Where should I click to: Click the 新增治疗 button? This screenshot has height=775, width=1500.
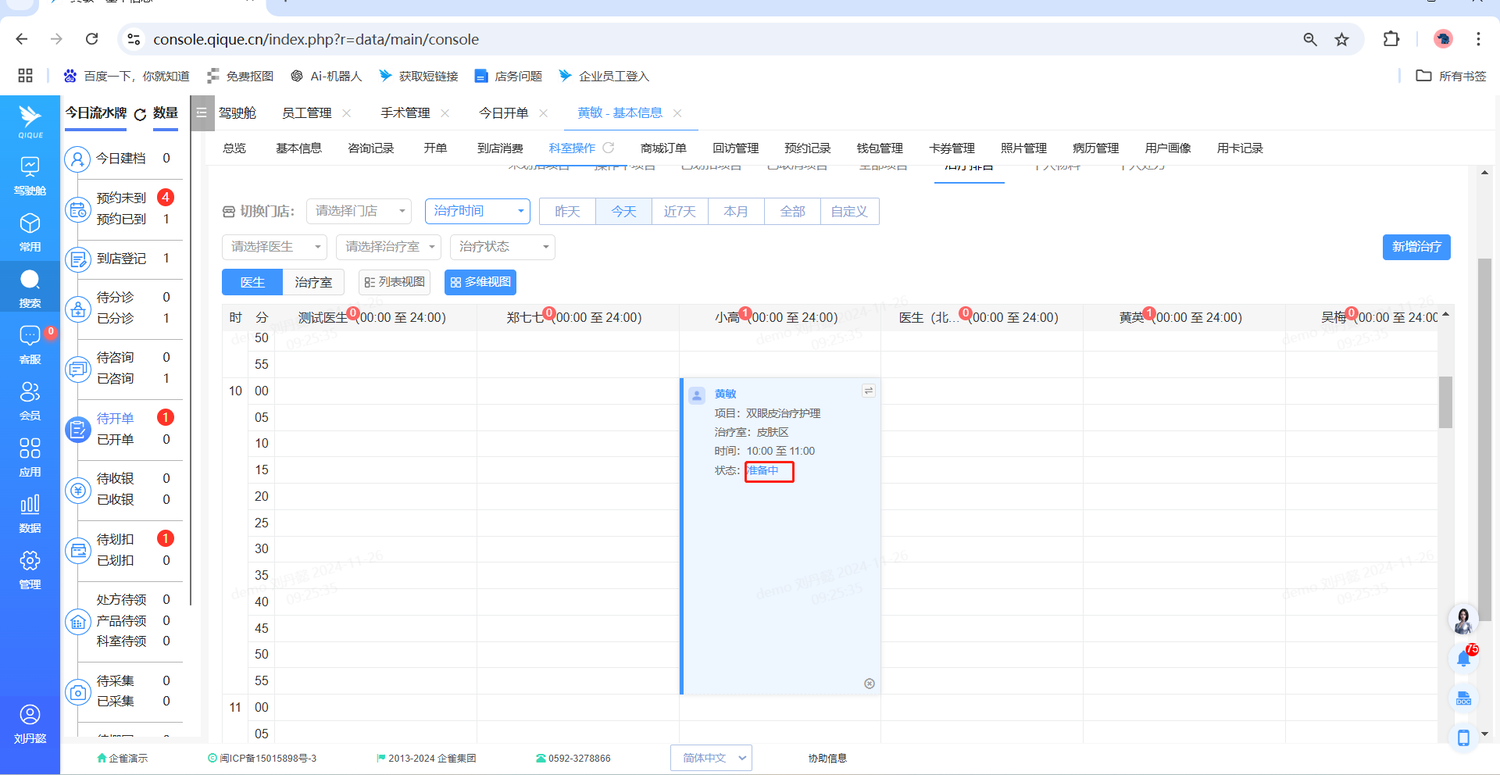coord(1416,247)
